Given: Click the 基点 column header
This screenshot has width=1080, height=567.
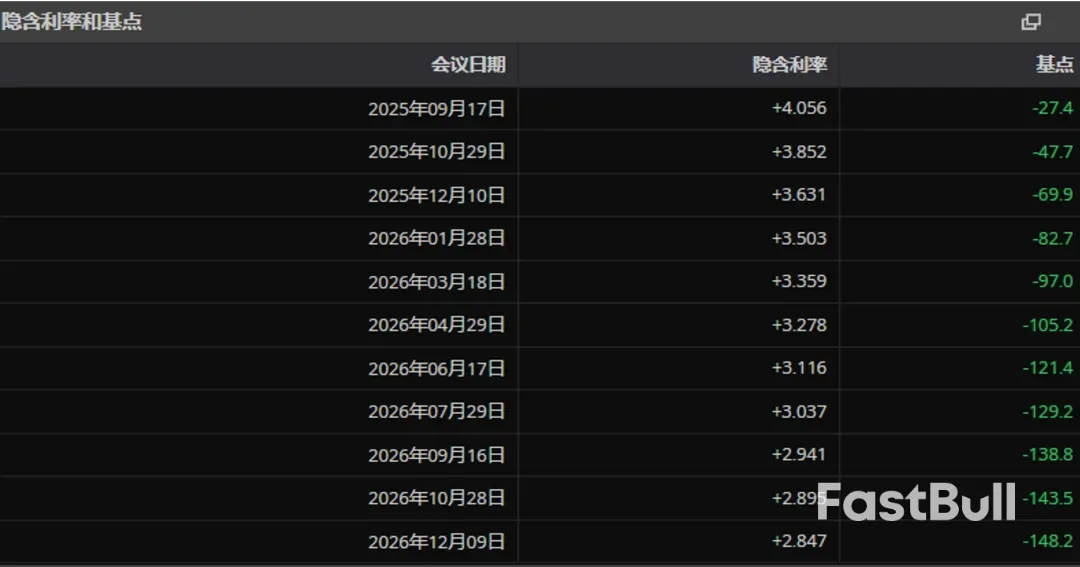Looking at the screenshot, I should click(x=1054, y=65).
